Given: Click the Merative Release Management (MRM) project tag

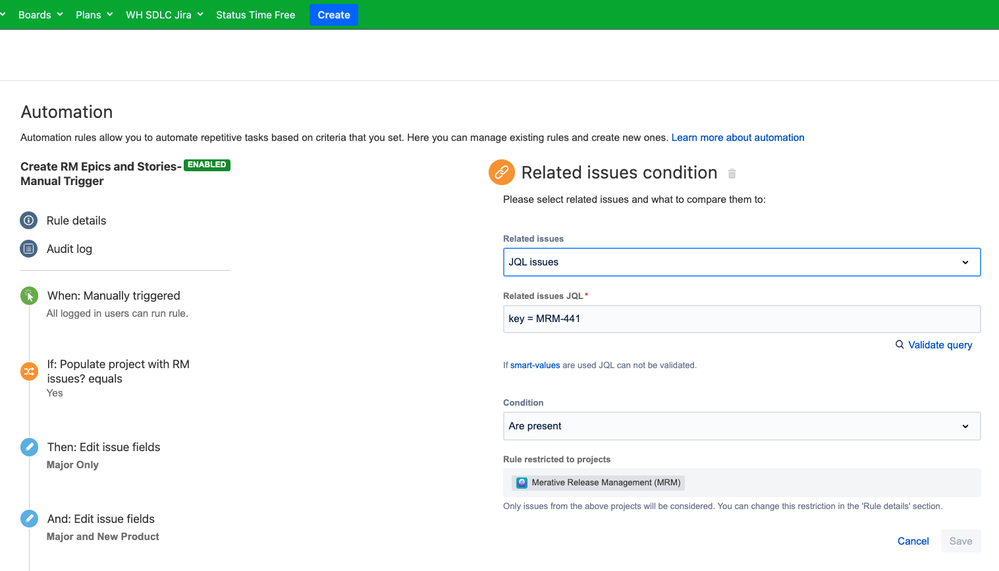Looking at the screenshot, I should 598,482.
